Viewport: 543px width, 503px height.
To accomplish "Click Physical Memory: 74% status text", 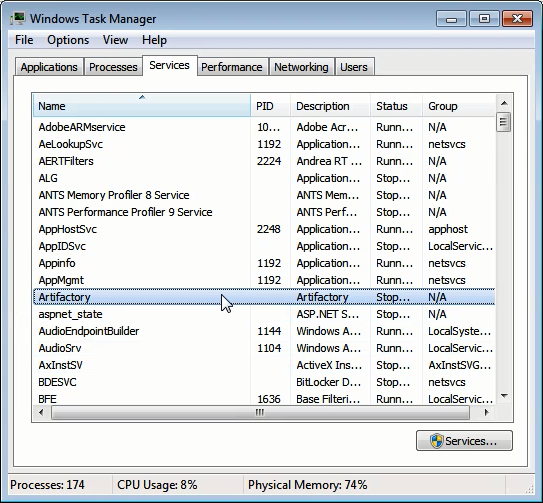I will coord(308,485).
